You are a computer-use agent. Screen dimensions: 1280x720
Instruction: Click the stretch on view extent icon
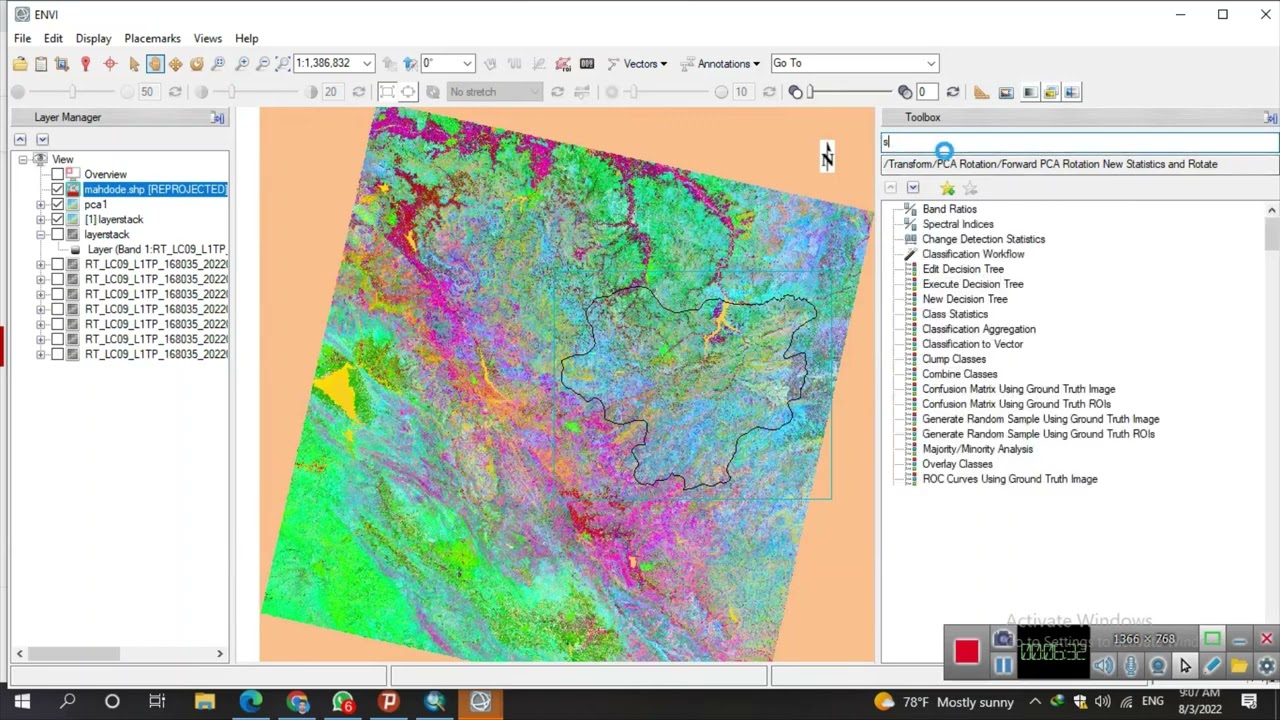click(x=408, y=92)
